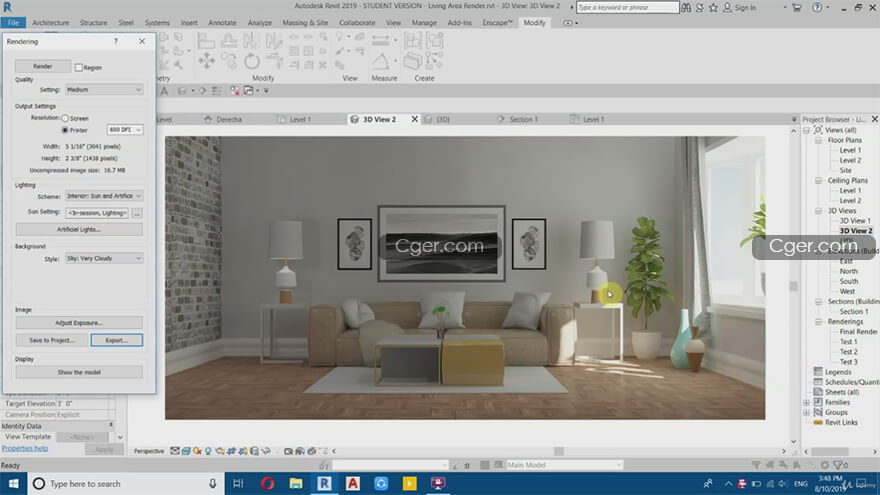The image size is (880, 495).
Task: Collapse the Renderings tree node
Action: click(x=818, y=322)
